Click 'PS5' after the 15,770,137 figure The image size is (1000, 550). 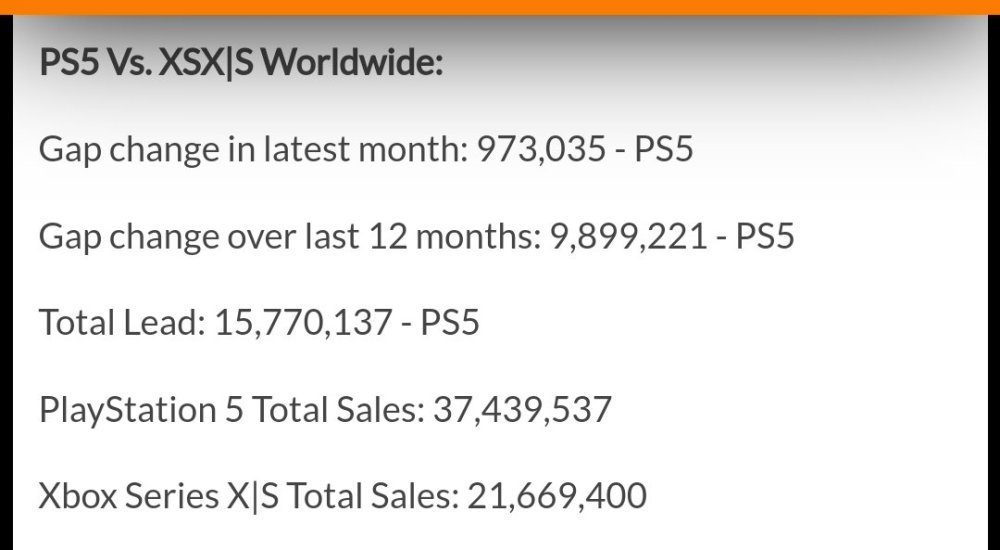tap(449, 323)
